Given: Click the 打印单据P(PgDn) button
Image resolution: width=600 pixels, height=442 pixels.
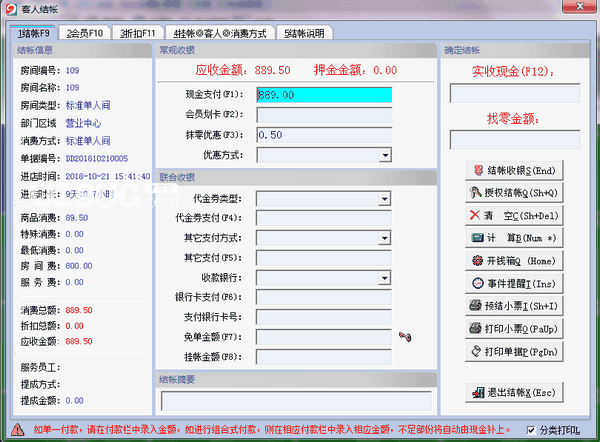Looking at the screenshot, I should point(514,352).
